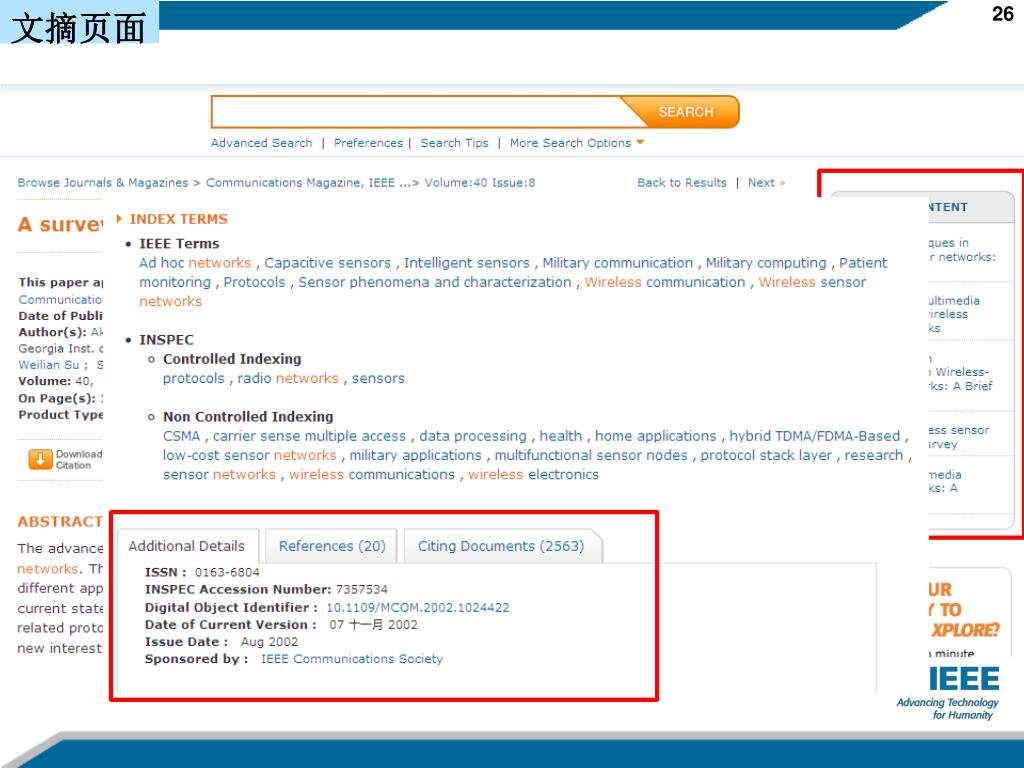Select 'radio networks' controlled indexing term
The height and width of the screenshot is (768, 1024).
(288, 379)
